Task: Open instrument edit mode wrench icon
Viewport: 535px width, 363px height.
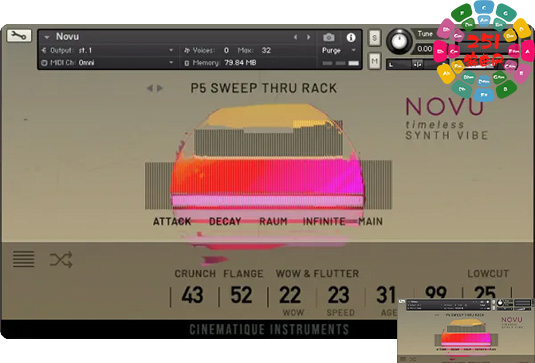Action: [19, 35]
